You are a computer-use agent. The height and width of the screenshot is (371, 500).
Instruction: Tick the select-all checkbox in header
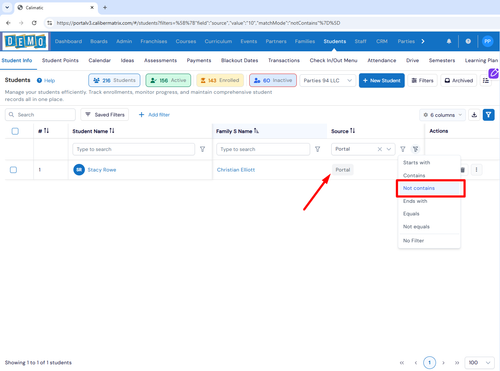[x=15, y=131]
